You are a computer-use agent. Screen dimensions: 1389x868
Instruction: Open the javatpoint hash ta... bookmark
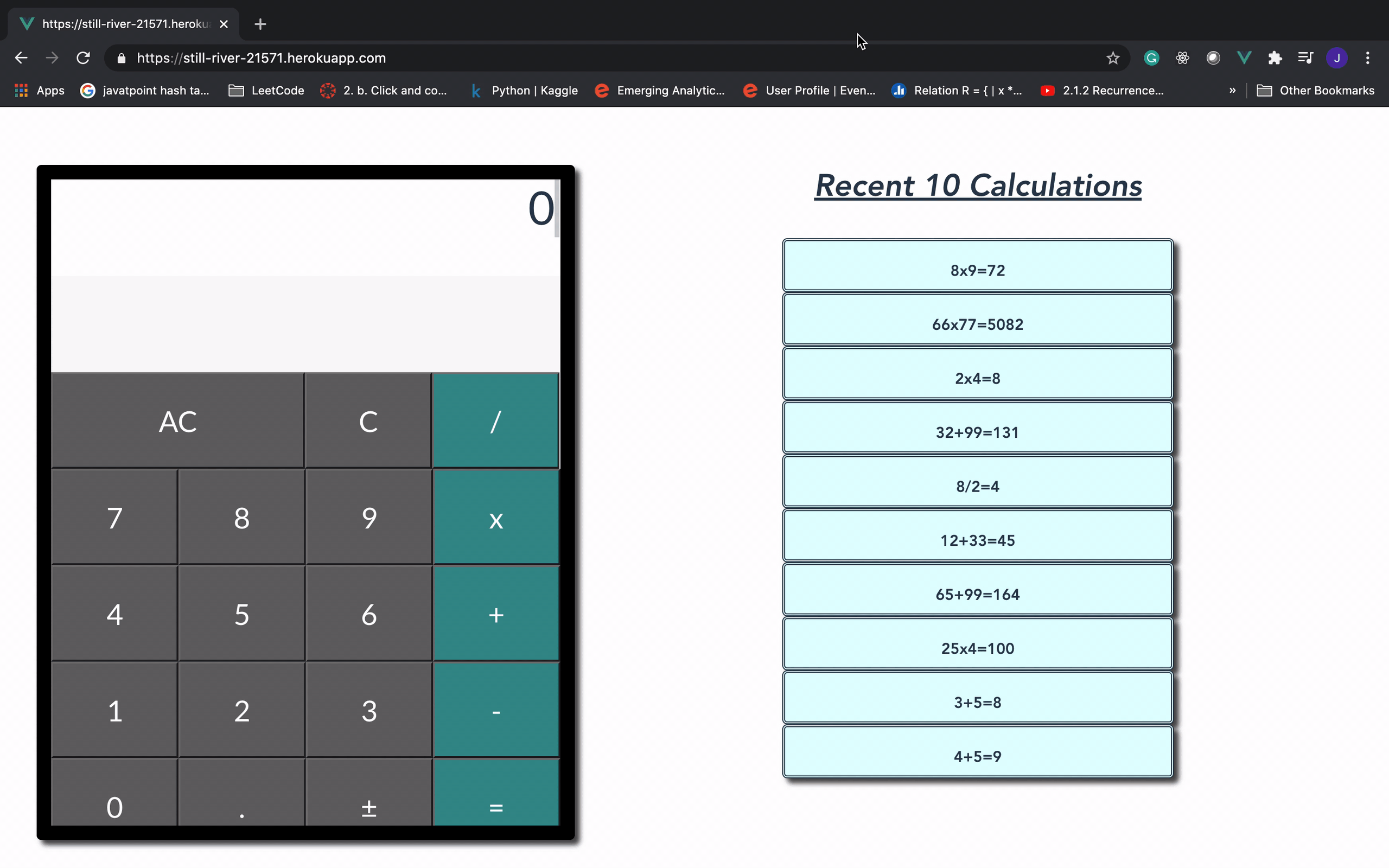point(145,90)
